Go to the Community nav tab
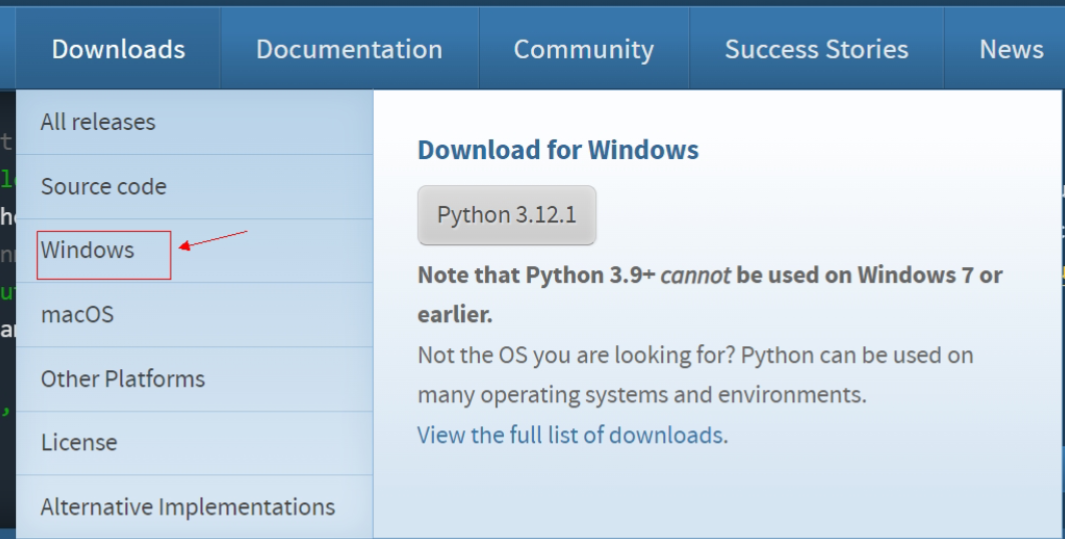Screen dimensions: 1065x539 583,49
